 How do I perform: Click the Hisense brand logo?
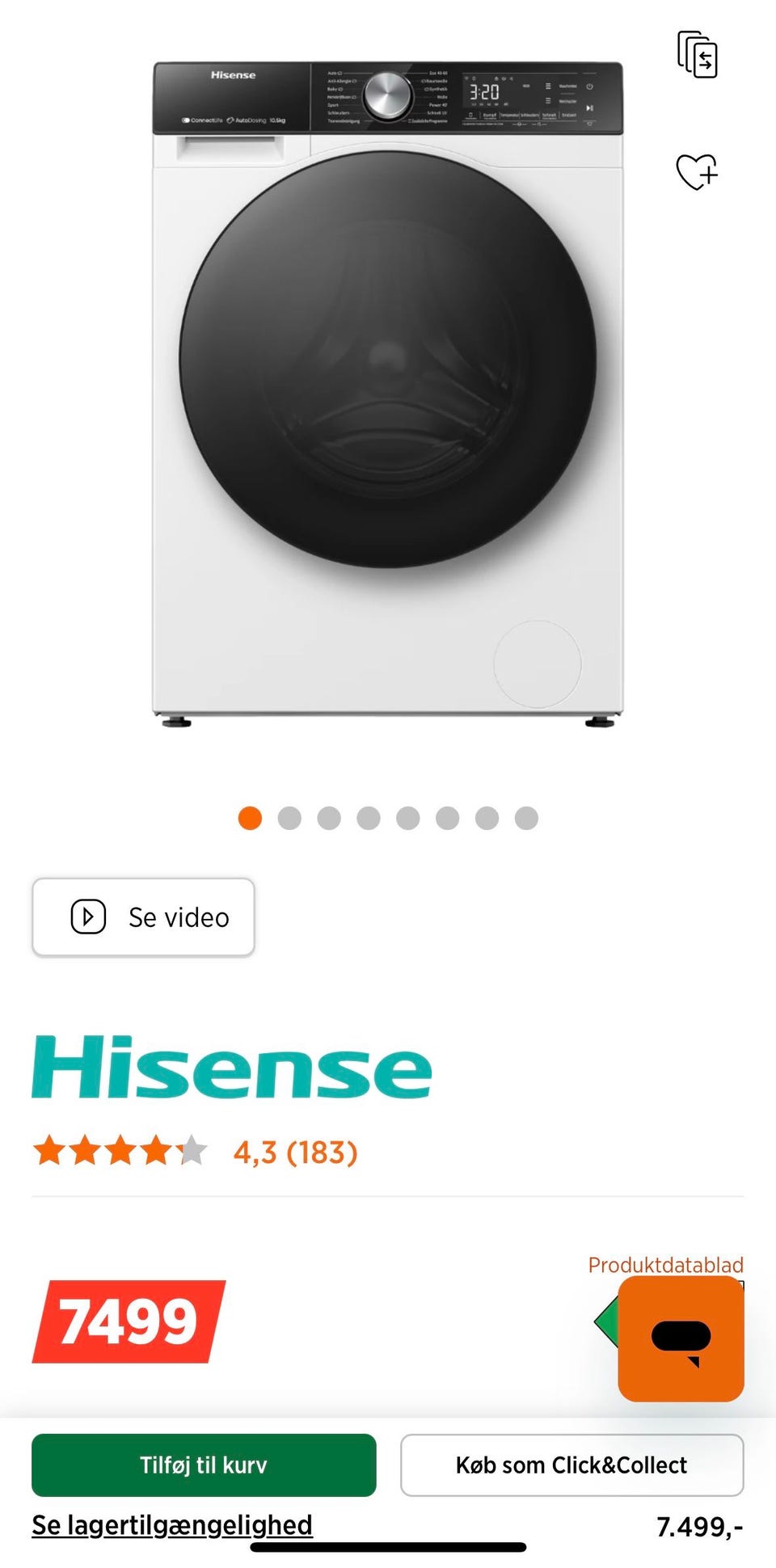(x=232, y=1067)
